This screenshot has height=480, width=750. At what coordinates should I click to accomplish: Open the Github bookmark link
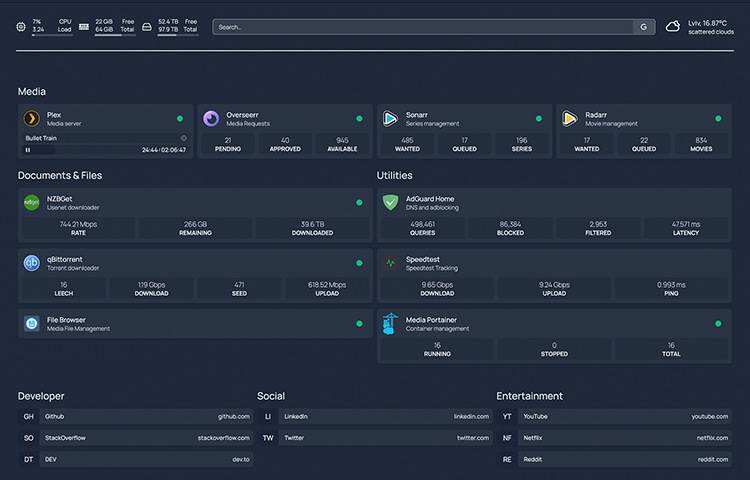click(x=135, y=416)
